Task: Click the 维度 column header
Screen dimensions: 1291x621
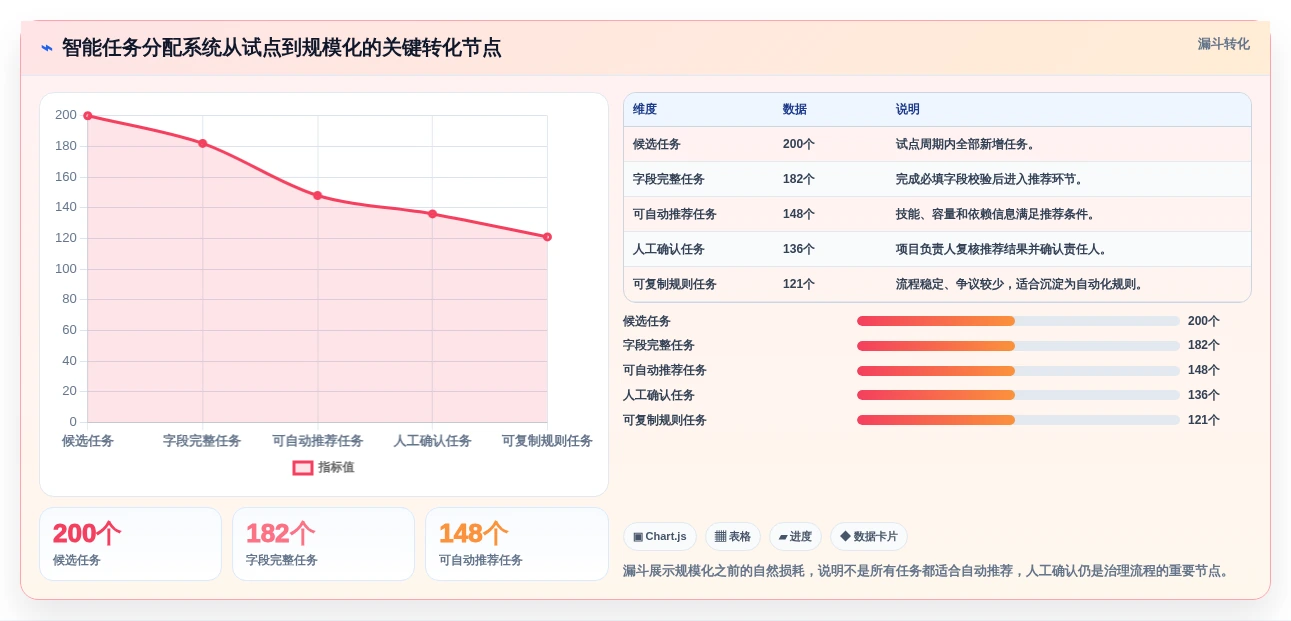Action: tap(645, 110)
